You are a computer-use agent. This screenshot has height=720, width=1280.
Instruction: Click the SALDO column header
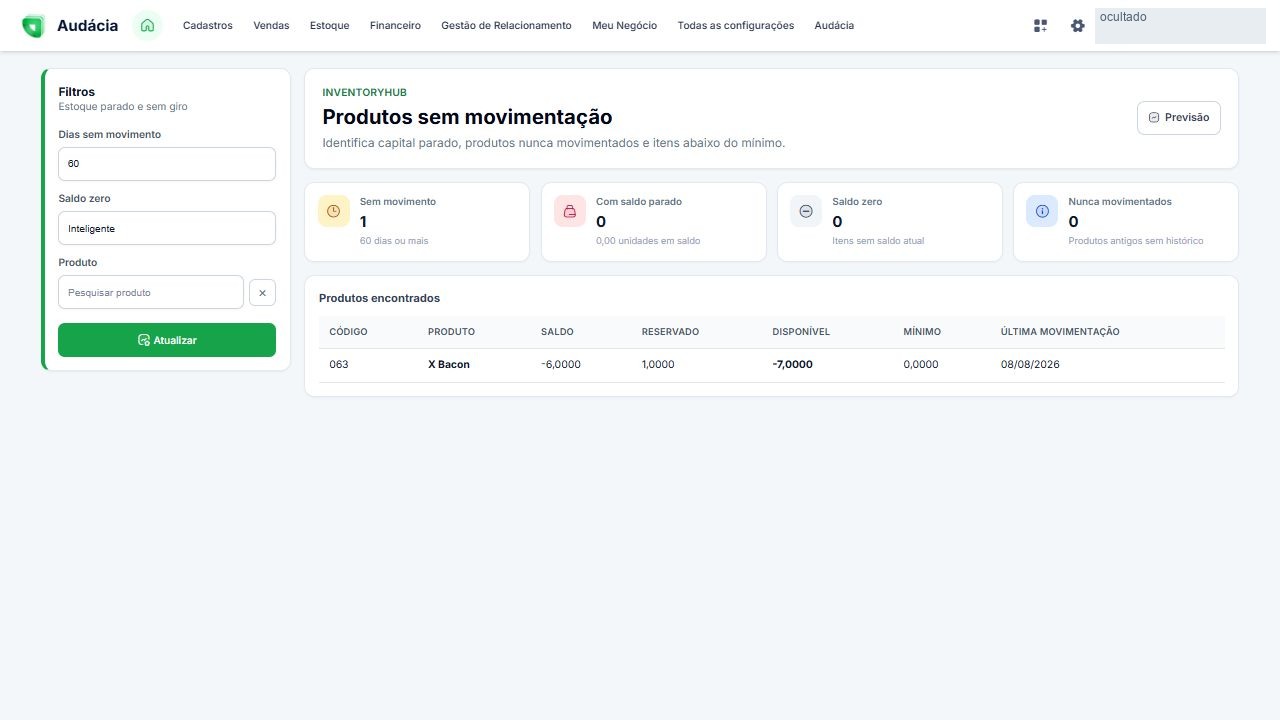click(557, 332)
